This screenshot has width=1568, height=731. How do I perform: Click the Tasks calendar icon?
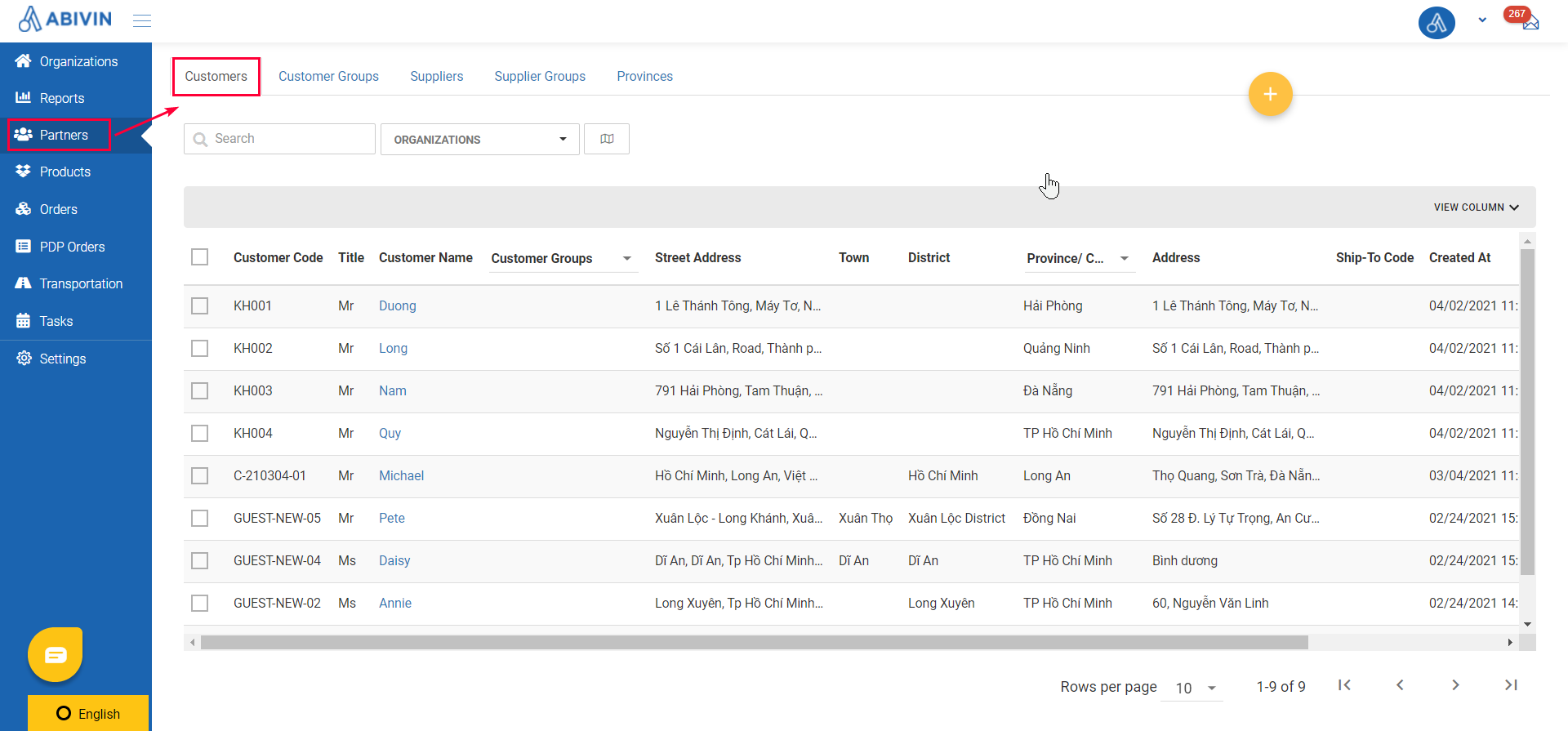[x=23, y=321]
